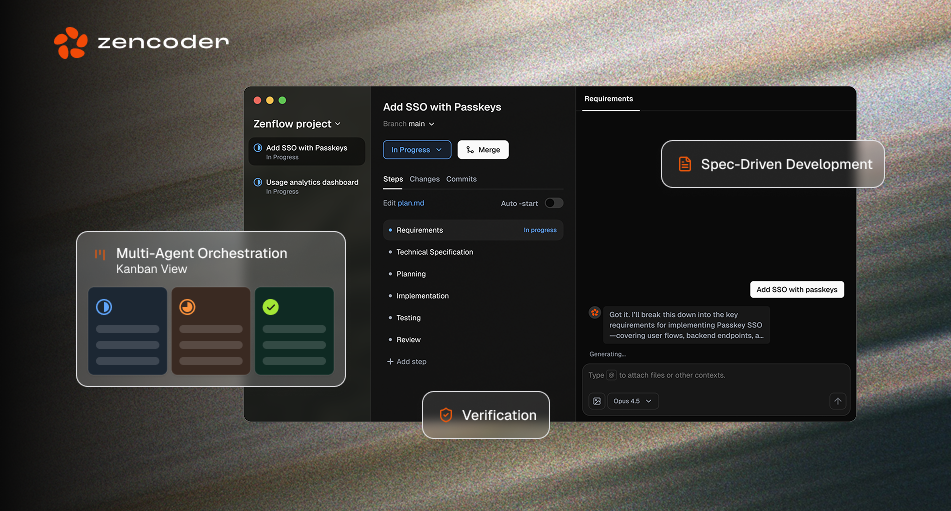951x511 pixels.
Task: Click the Spec-Driven Development document icon
Action: click(685, 164)
